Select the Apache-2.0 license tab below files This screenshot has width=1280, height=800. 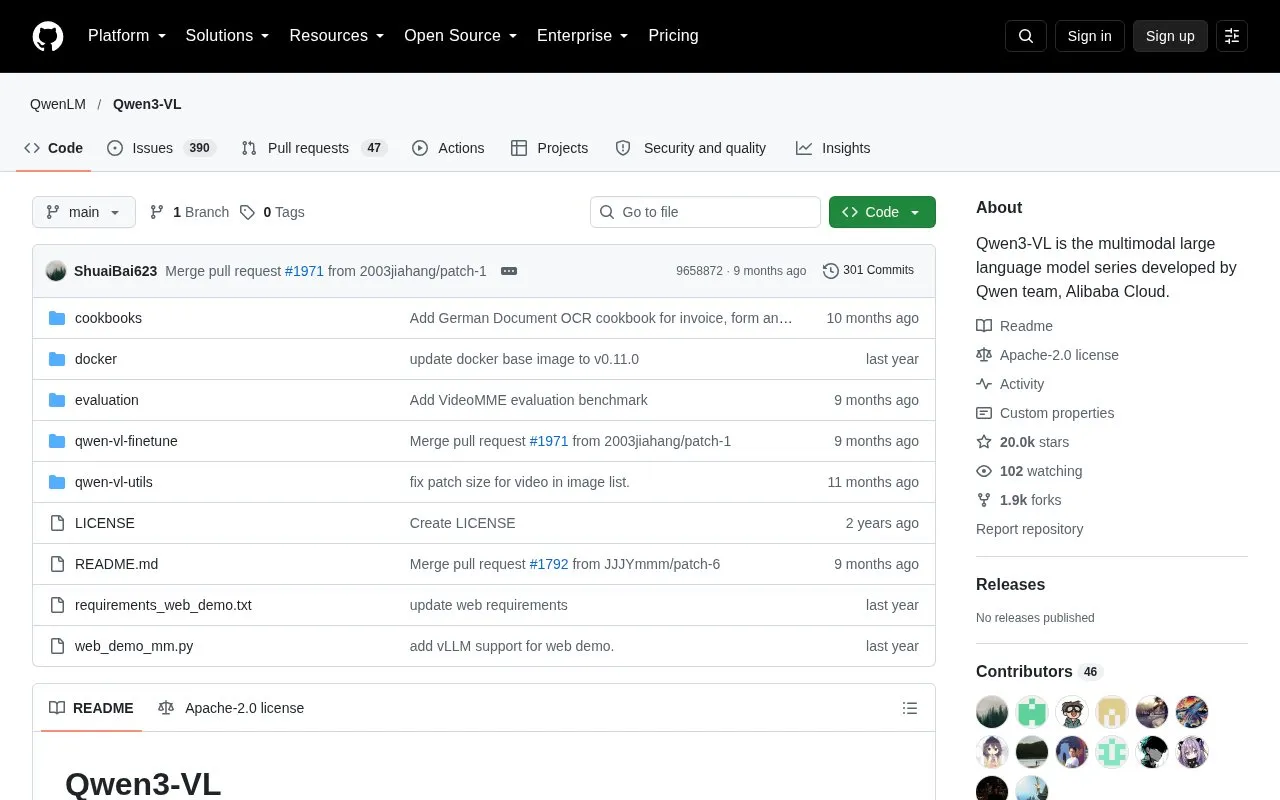point(231,708)
